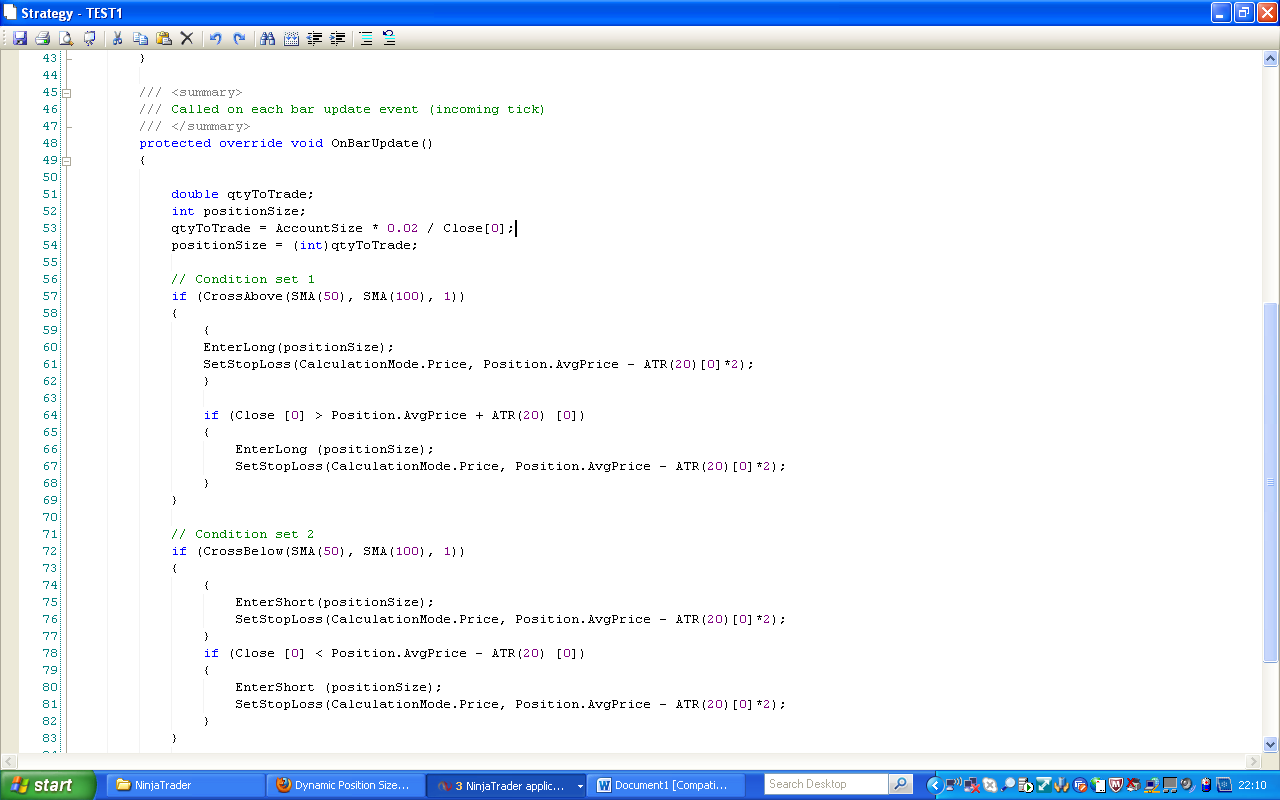Screen dimensions: 1280x800
Task: Save the strategy with the floppy disk icon
Action: click(20, 38)
